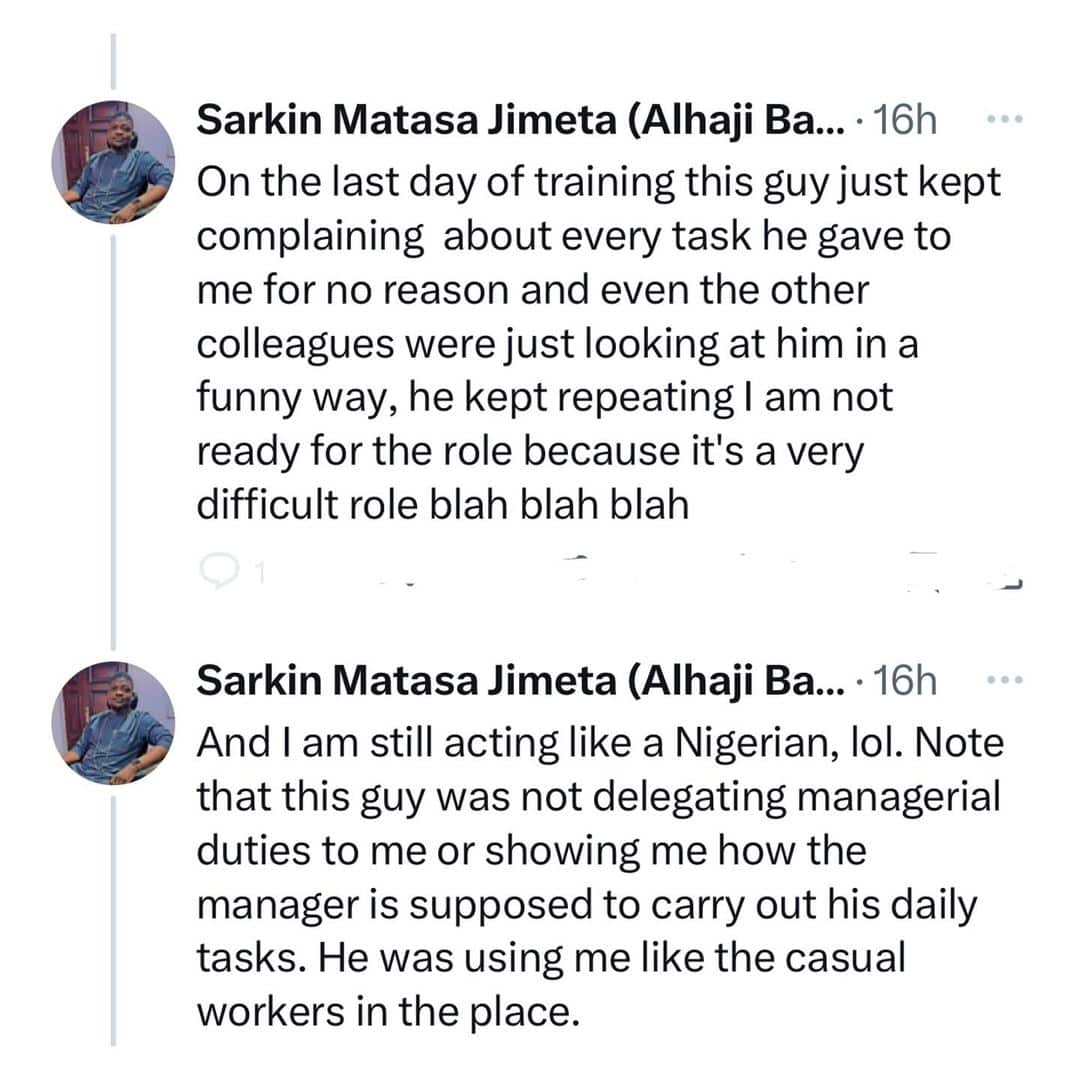The image size is (1080, 1080).
Task: Click the "workers in the place." line
Action: pos(388,1011)
